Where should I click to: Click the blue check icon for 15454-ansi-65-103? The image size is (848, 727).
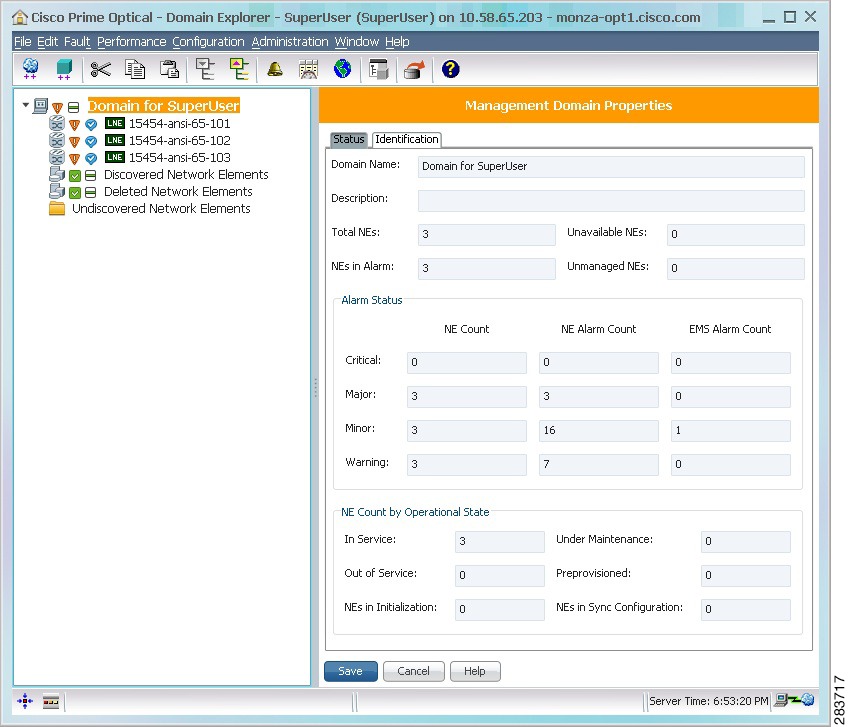pyautogui.click(x=91, y=158)
